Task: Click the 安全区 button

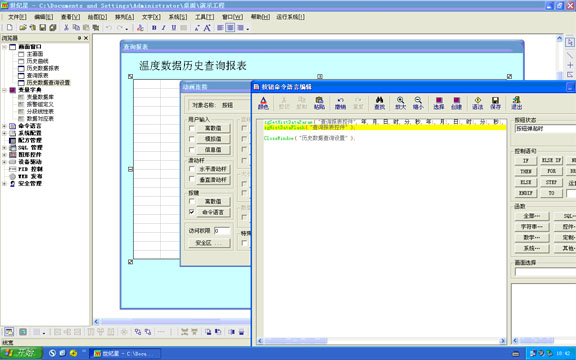Action: coord(209,243)
